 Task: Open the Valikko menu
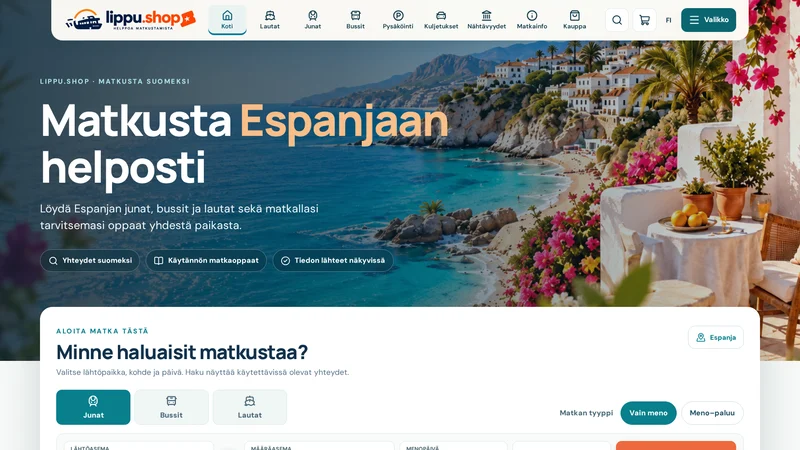(708, 20)
